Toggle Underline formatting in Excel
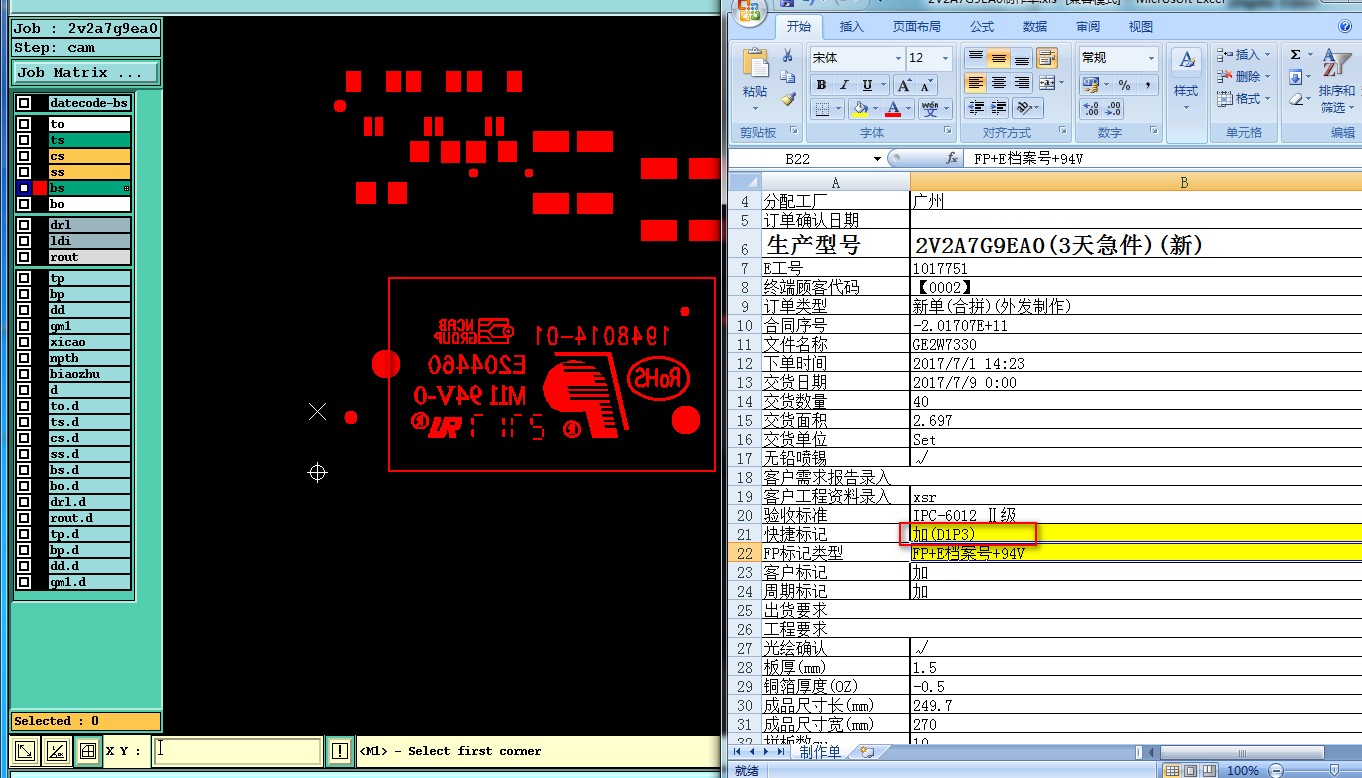The height and width of the screenshot is (778, 1362). click(x=867, y=85)
